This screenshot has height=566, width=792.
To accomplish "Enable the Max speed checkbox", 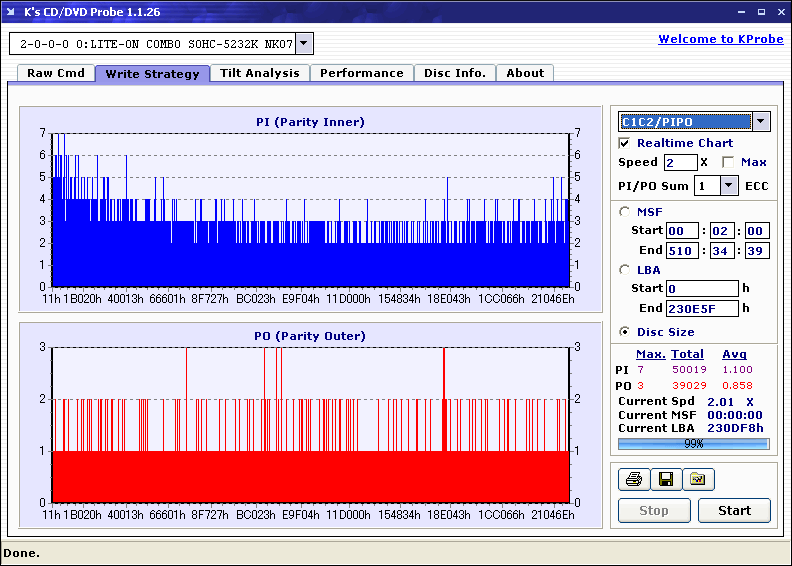I will point(728,162).
